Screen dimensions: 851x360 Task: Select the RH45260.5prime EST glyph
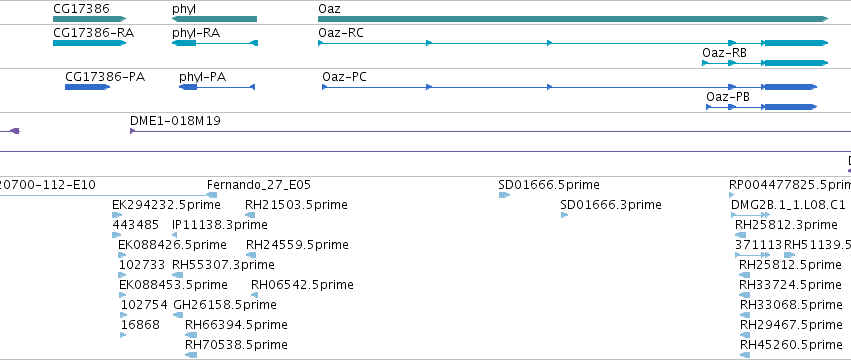745,355
